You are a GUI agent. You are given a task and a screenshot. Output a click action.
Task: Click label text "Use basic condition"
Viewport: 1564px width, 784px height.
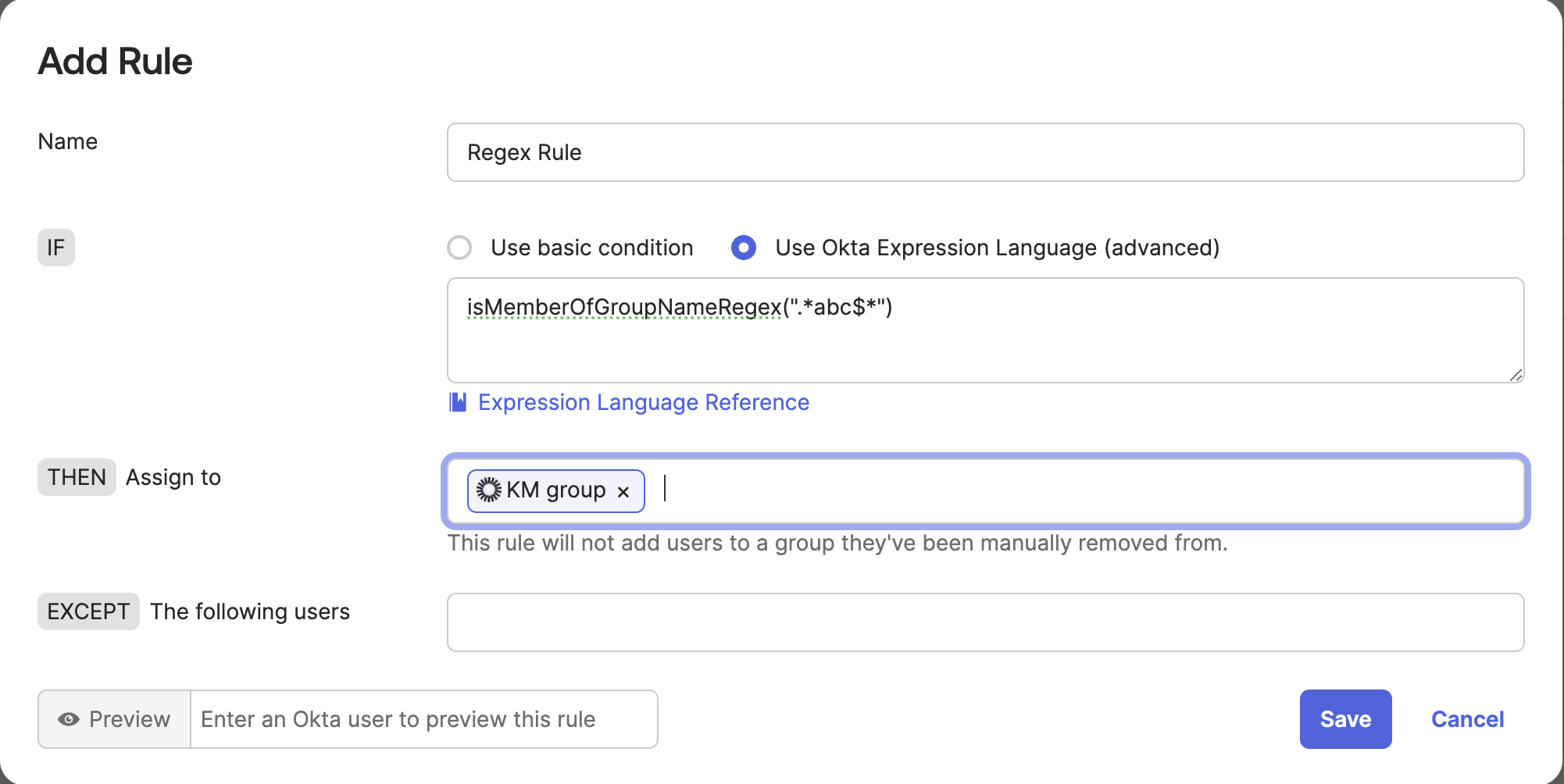tap(592, 248)
